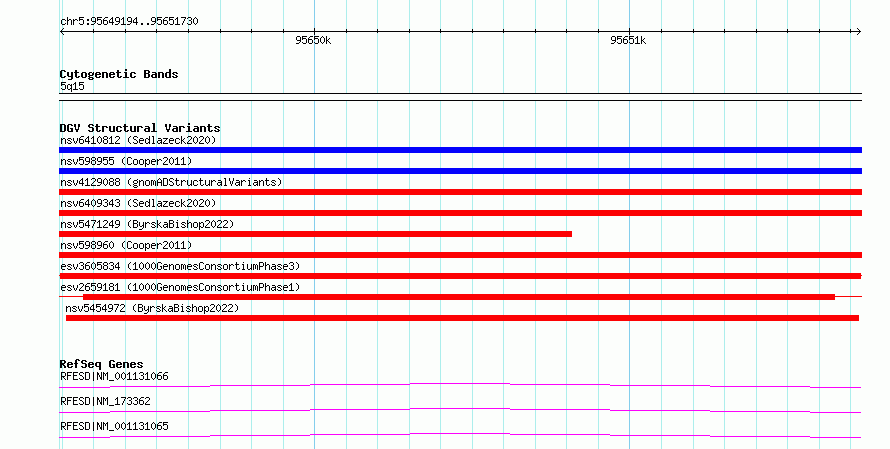Open variant nsv5454972 (ByrskaBishop2022) label
The image size is (890, 449).
coord(152,308)
